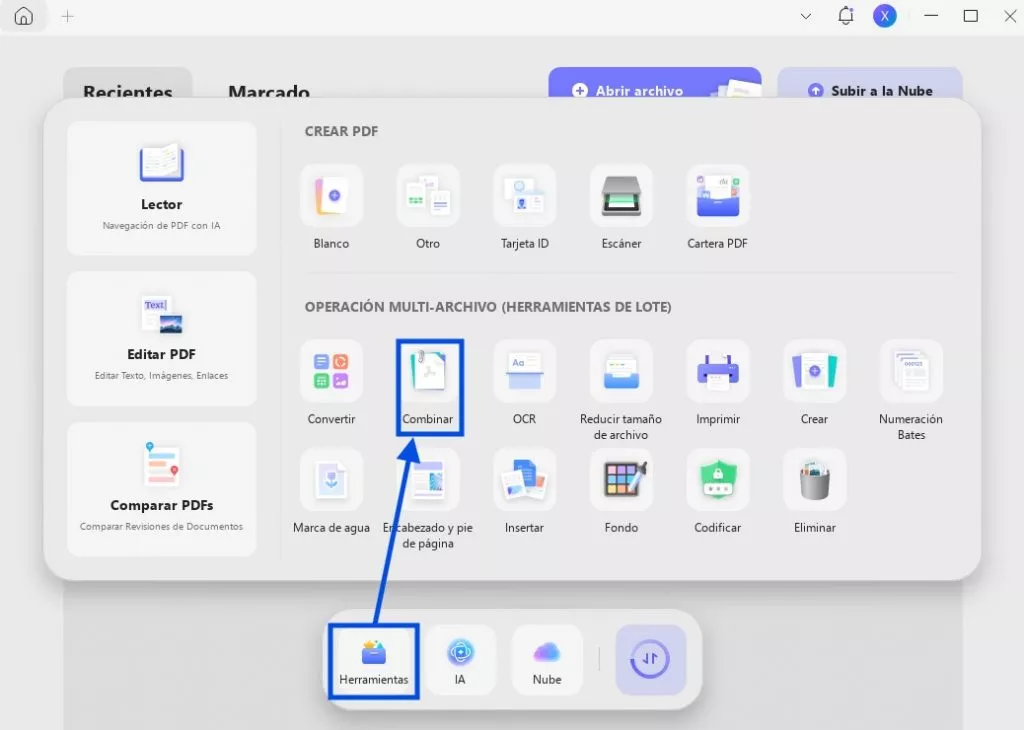Minimize the application window
The image size is (1024, 730).
[931, 16]
